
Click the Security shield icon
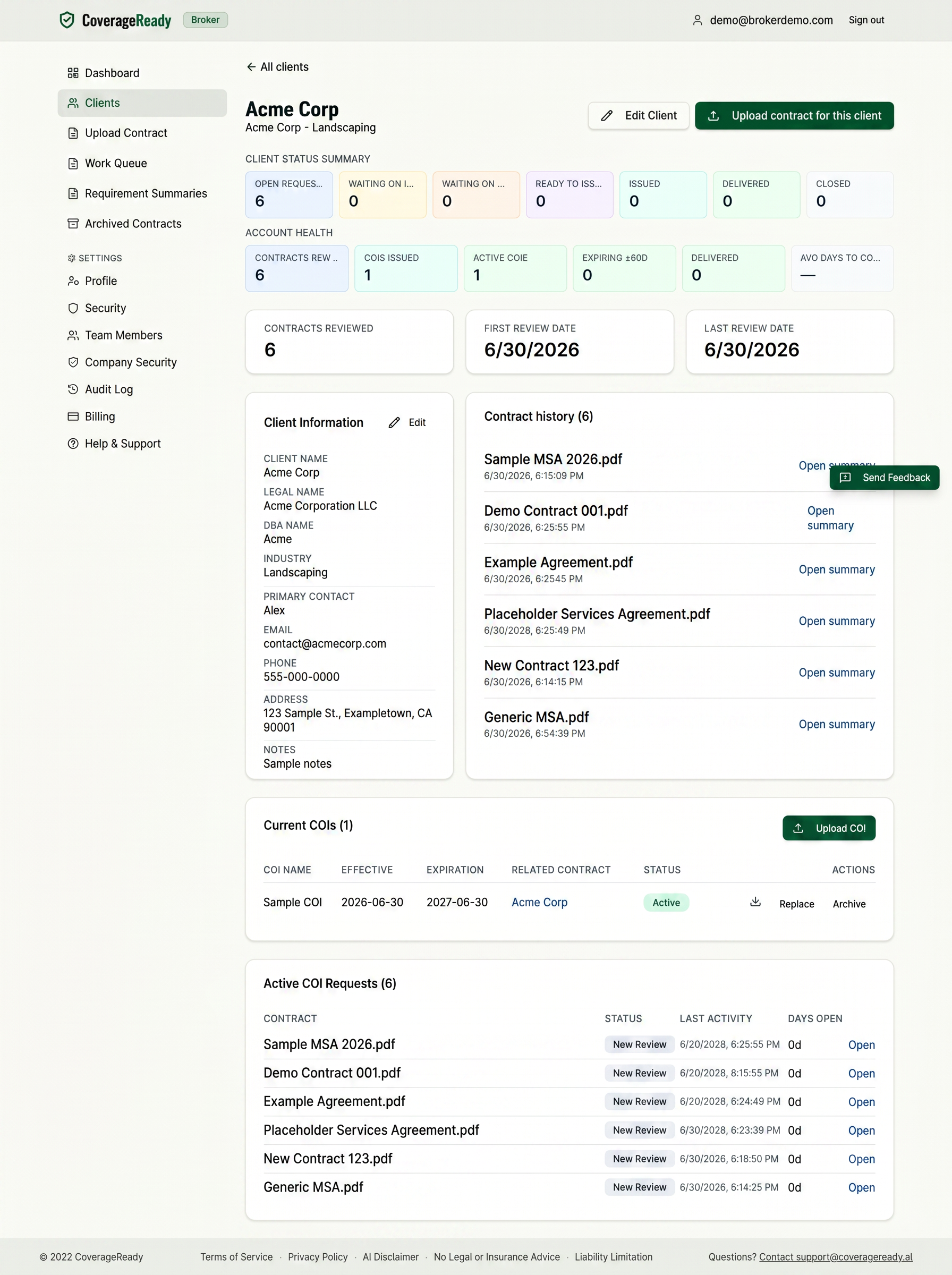[73, 308]
